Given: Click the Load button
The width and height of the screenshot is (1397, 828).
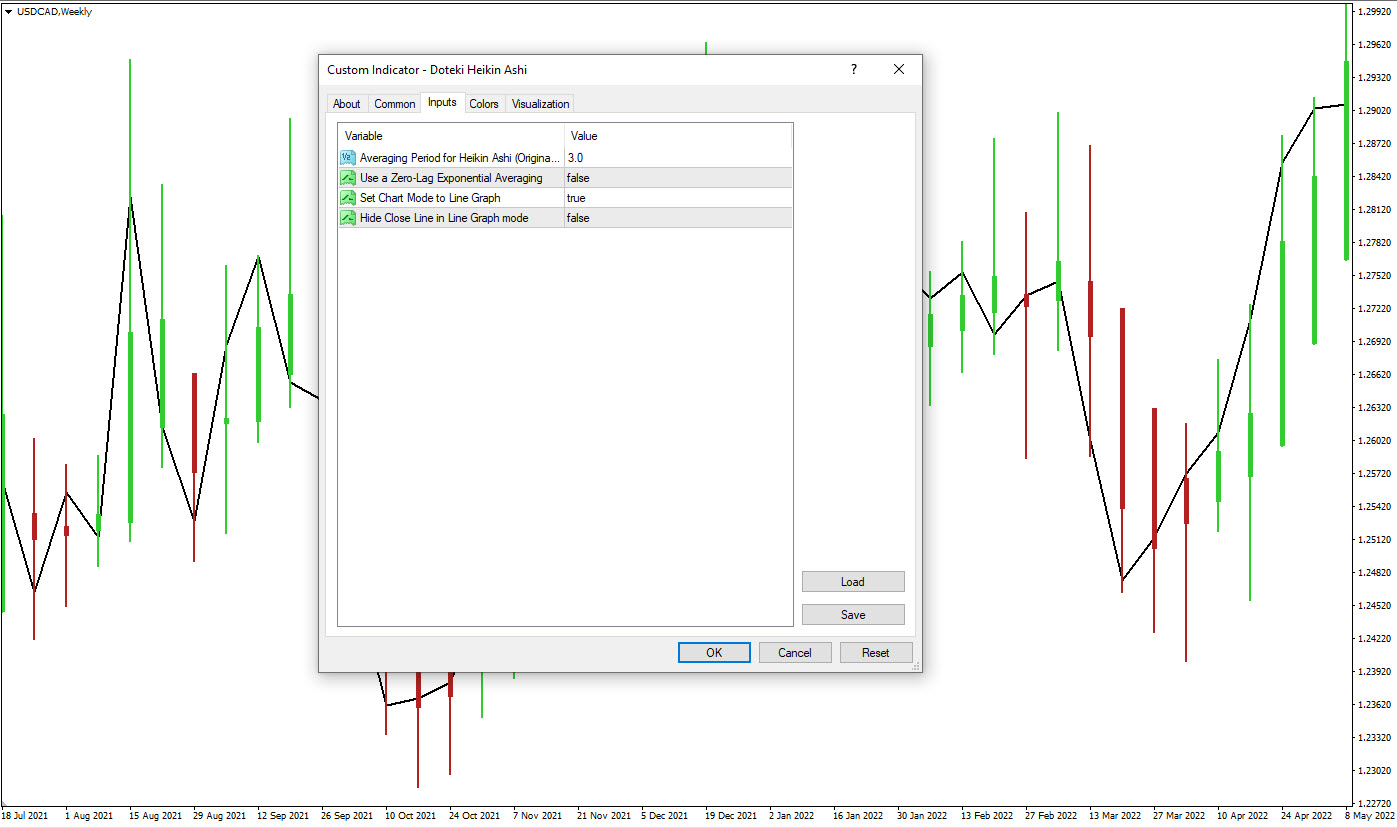Looking at the screenshot, I should pos(853,582).
